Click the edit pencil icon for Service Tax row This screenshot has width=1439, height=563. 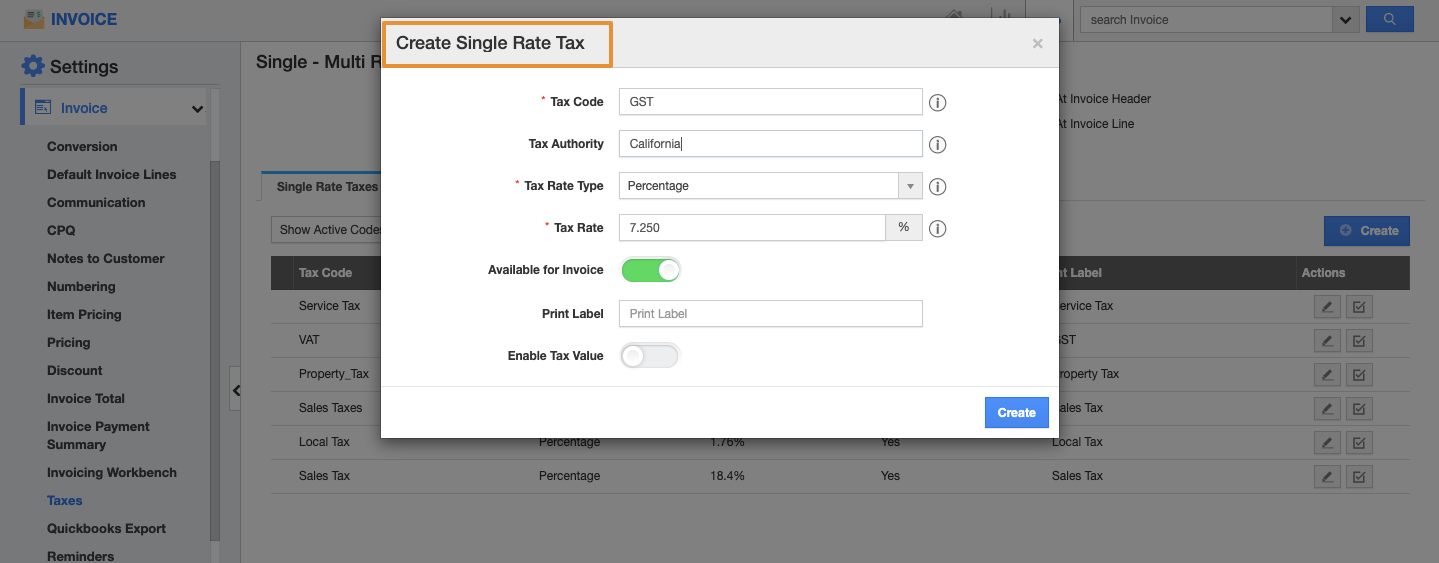(1327, 307)
